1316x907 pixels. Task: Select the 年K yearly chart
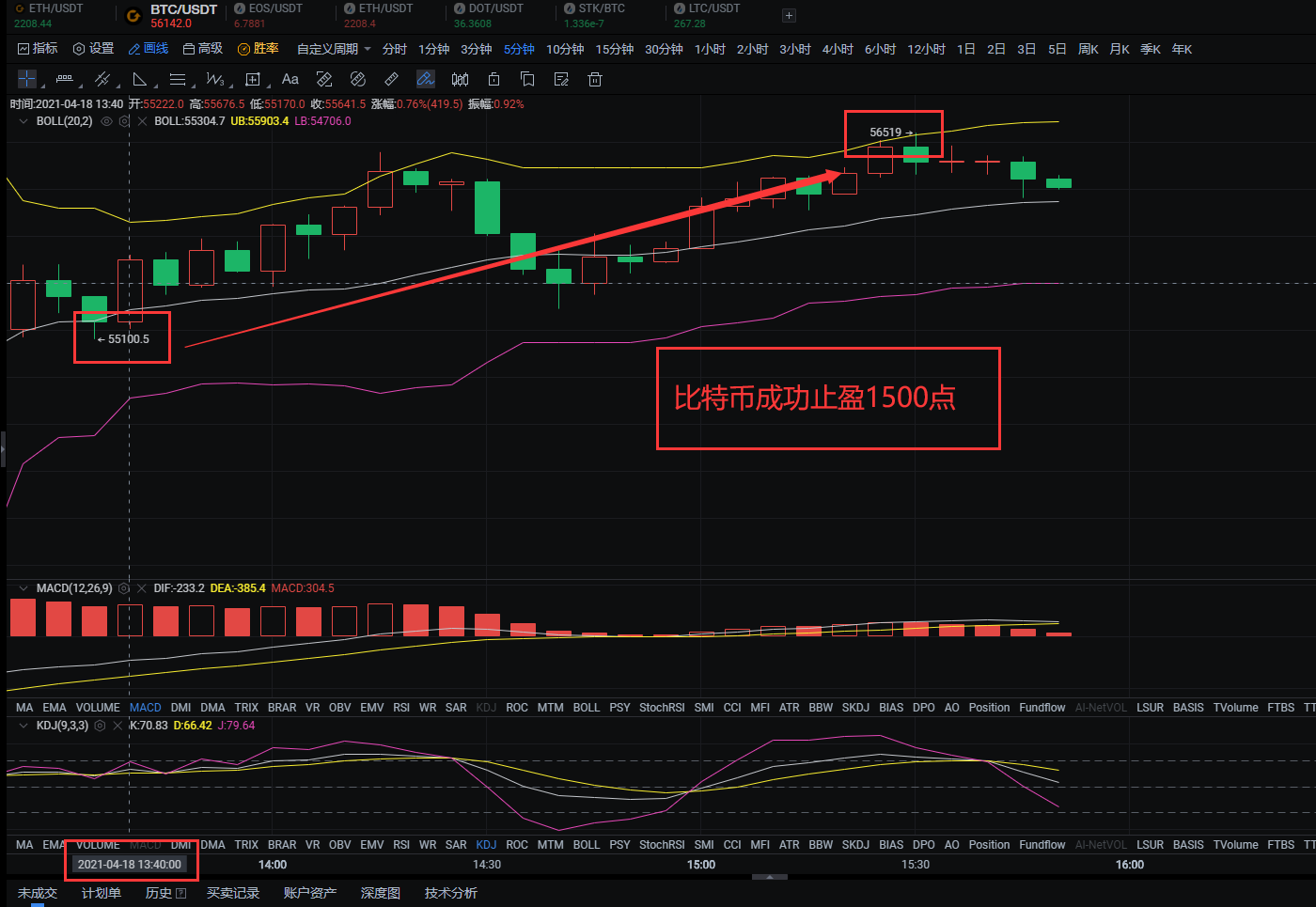point(1182,49)
